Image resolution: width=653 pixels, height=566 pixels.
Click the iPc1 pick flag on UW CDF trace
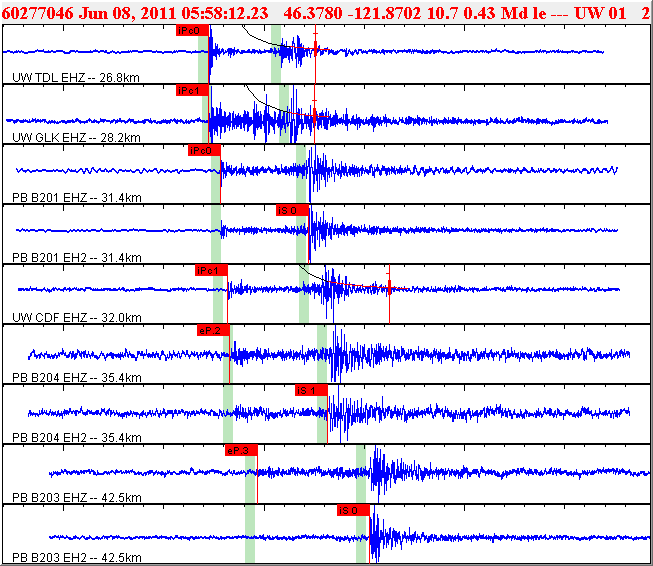[211, 270]
